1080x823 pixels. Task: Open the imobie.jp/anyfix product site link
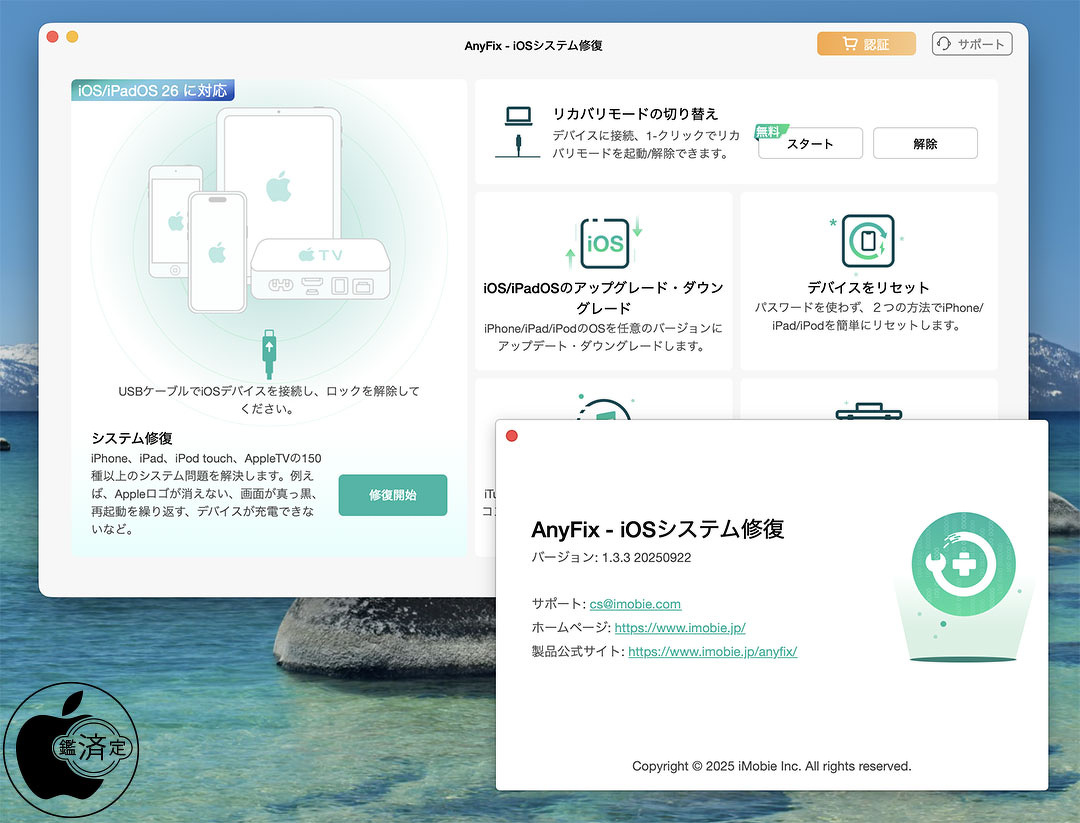[712, 652]
